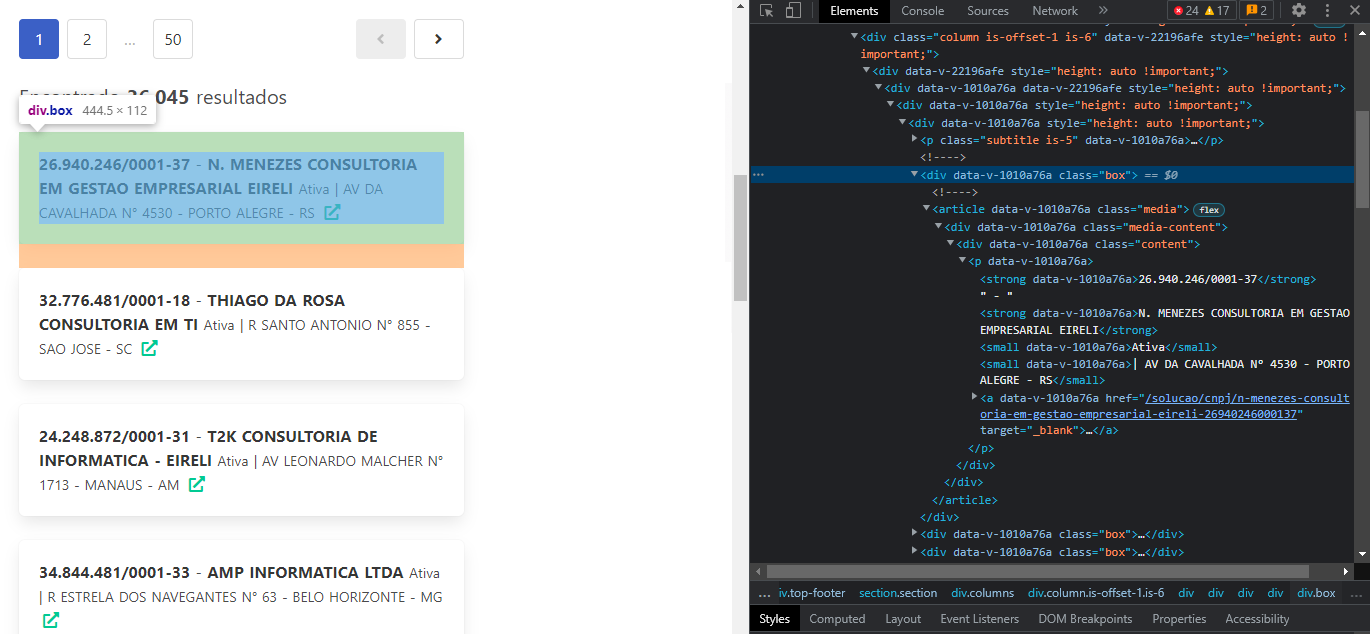Activate the inspect element cursor tool
This screenshot has width=1370, height=634.
(764, 11)
